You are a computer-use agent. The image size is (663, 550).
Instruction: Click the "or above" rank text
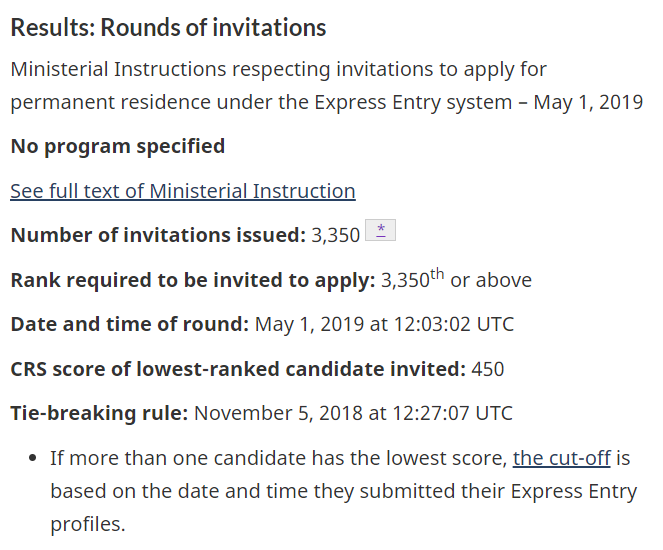(491, 280)
